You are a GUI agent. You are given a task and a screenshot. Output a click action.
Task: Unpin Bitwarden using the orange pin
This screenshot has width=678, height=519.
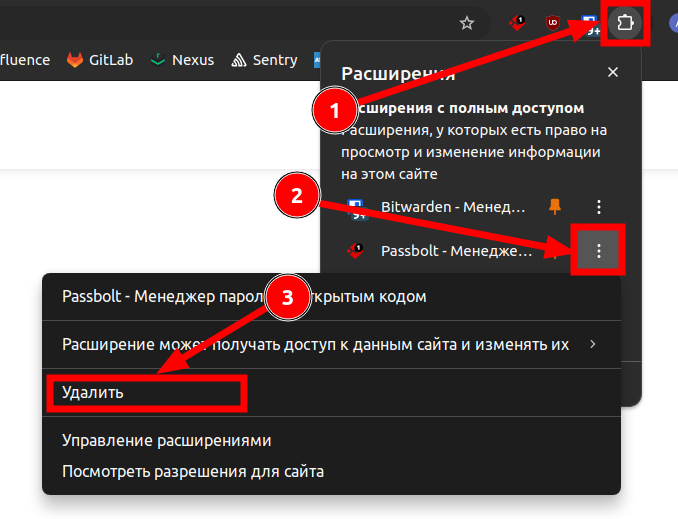pos(555,207)
